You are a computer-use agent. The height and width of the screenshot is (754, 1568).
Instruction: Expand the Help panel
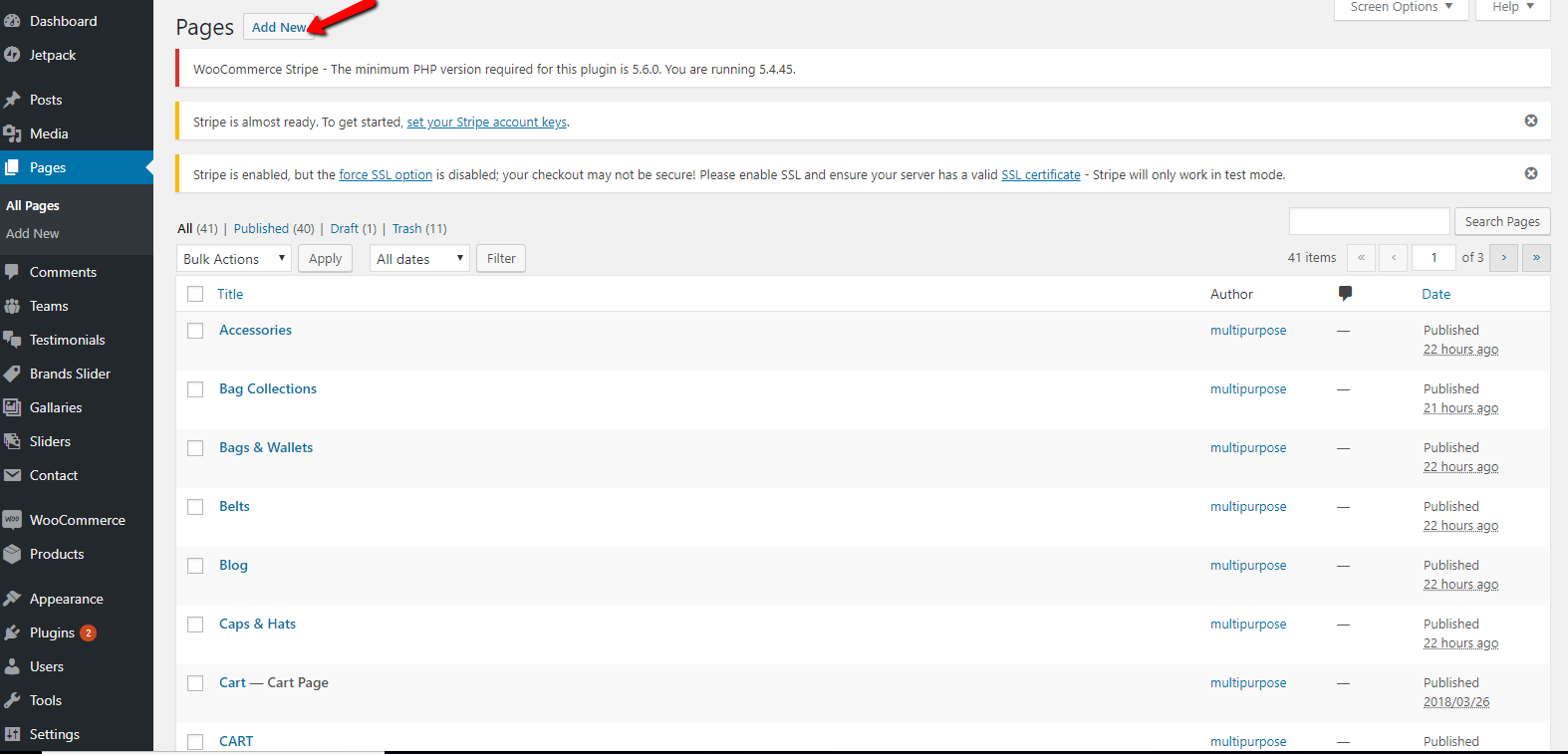[1512, 7]
